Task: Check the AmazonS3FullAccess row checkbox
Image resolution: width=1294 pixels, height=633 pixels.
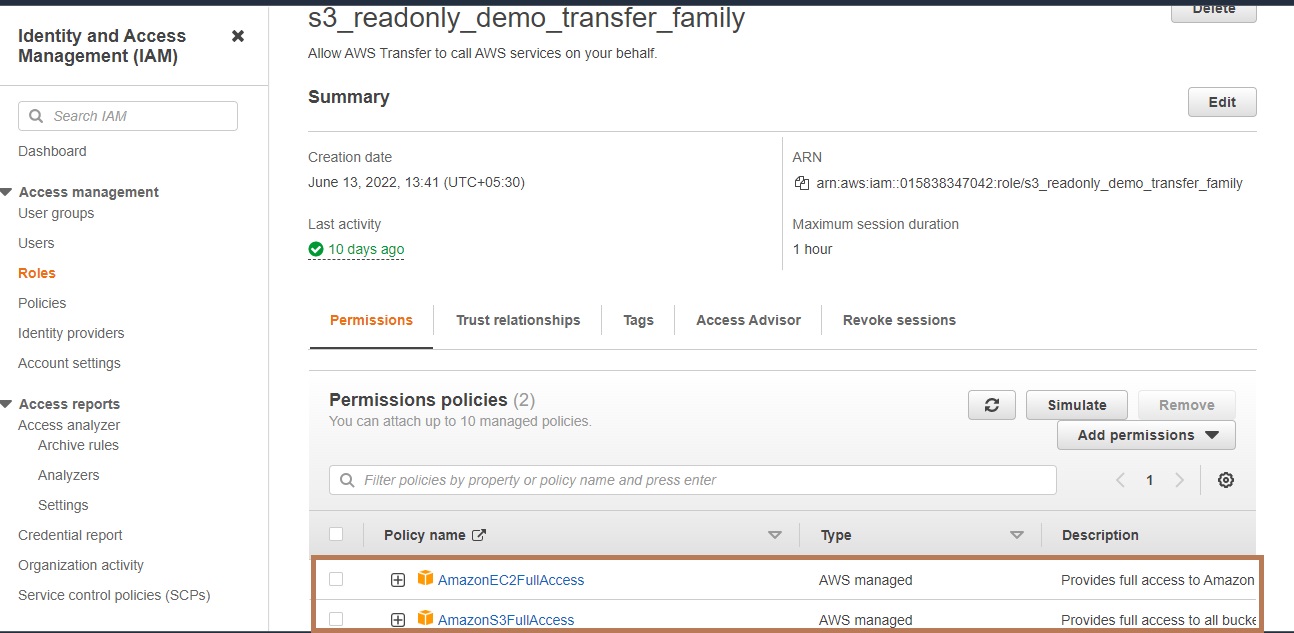Action: pos(336,619)
